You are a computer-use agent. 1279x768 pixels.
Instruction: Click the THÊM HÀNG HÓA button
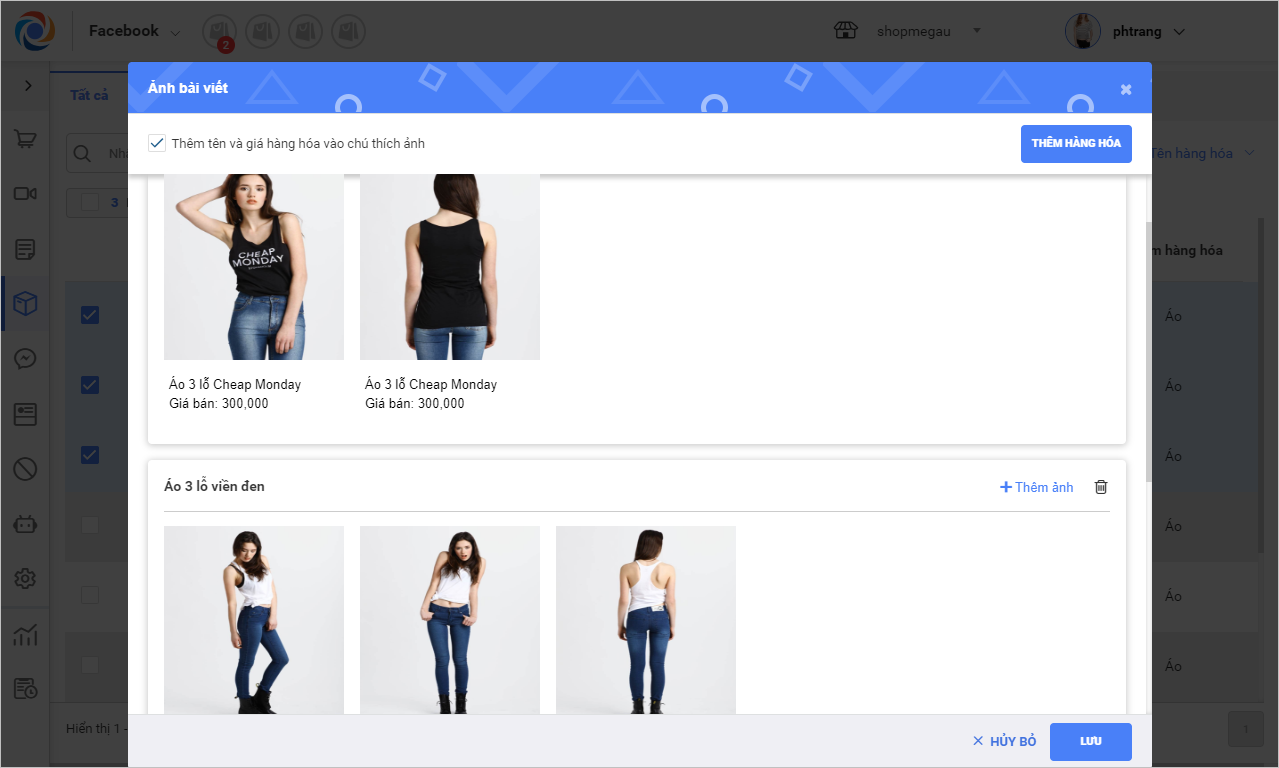[1076, 143]
